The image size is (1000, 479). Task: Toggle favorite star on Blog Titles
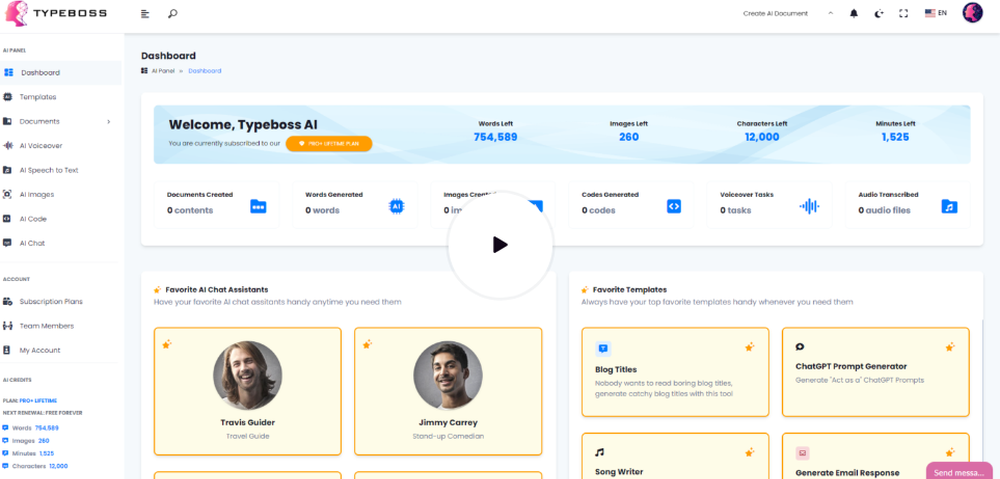[x=750, y=347]
